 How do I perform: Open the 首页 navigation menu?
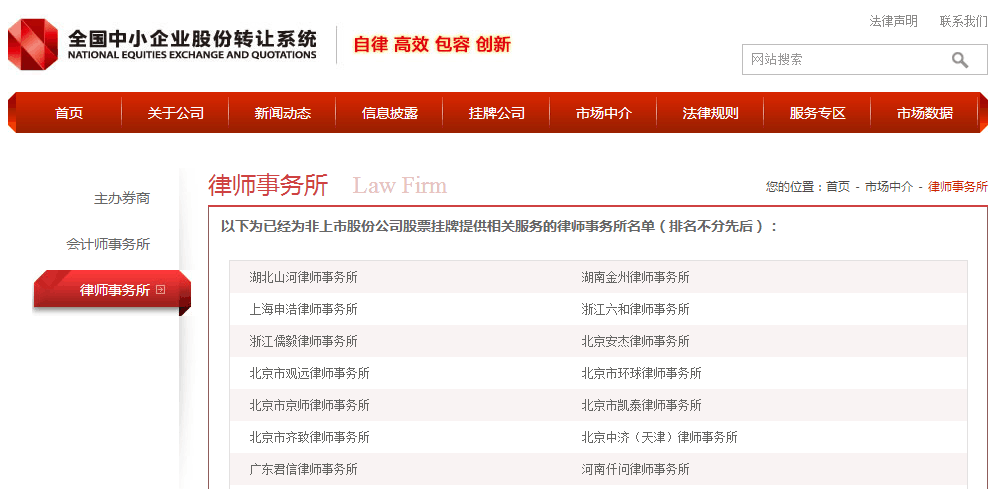coord(69,113)
